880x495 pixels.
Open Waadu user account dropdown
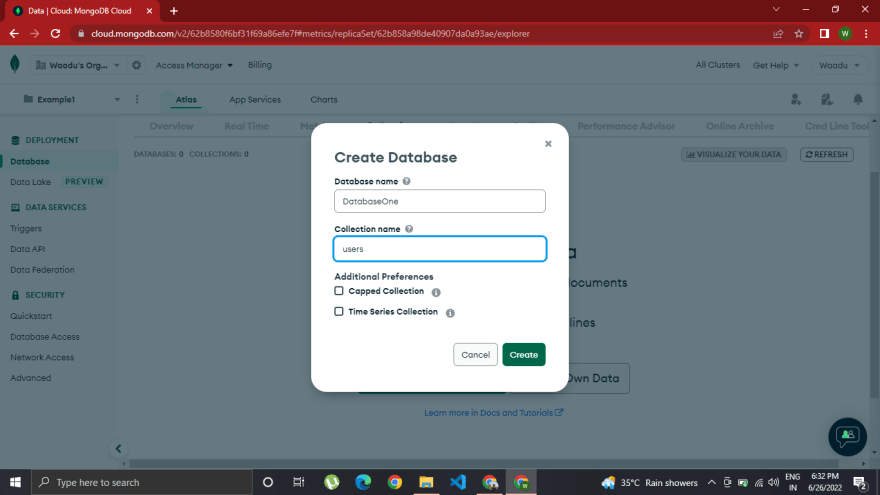[x=839, y=65]
